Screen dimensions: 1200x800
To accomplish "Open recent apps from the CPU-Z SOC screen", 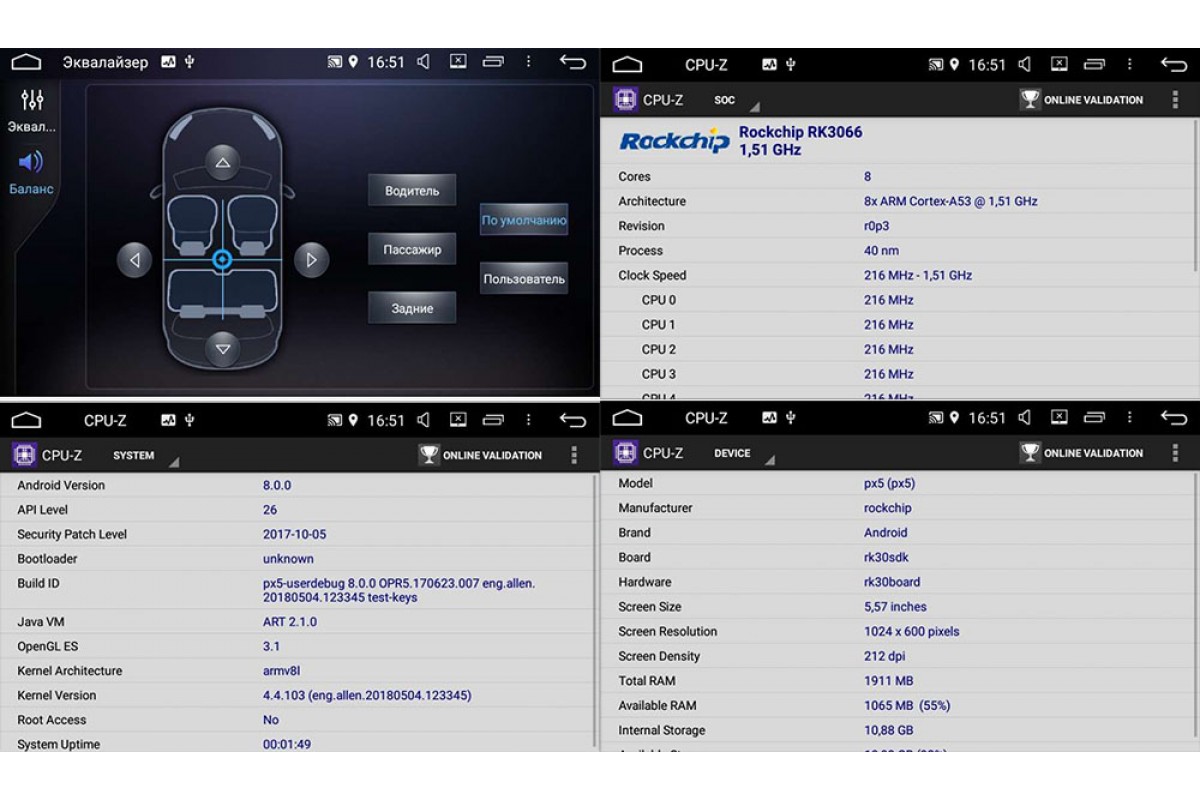I will click(1094, 64).
